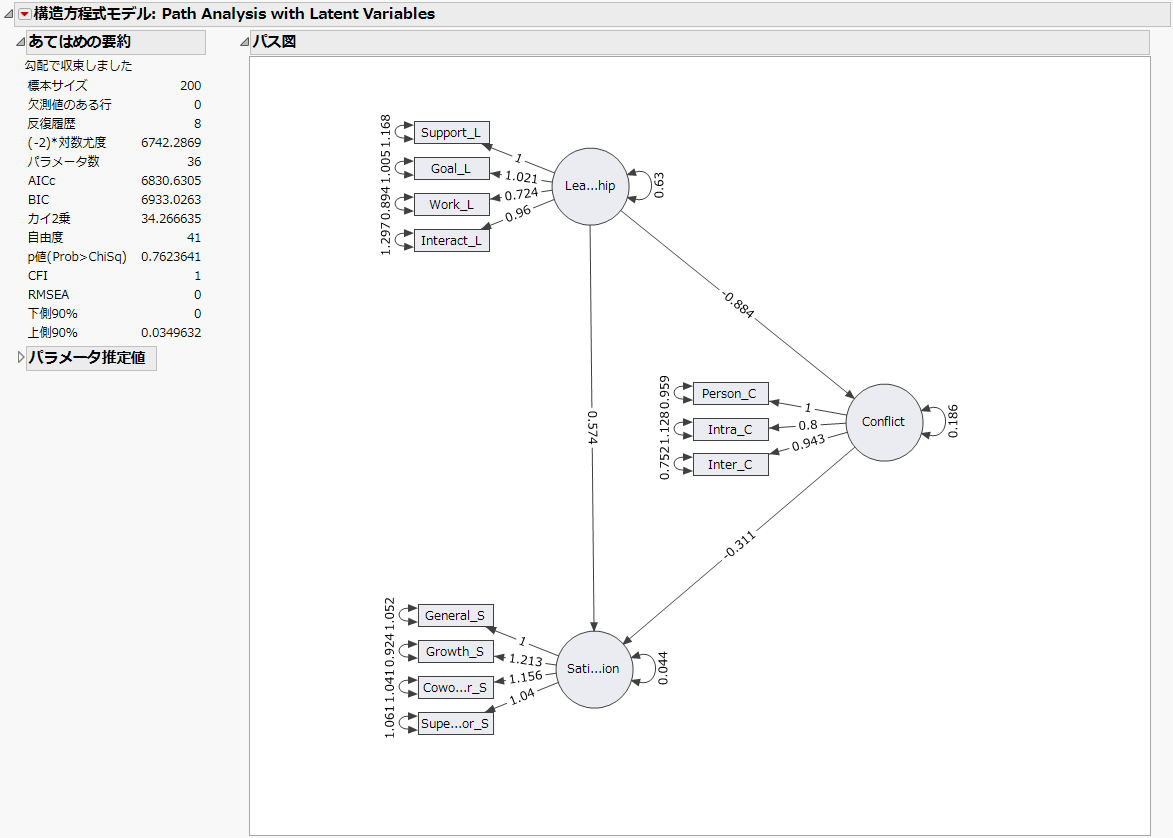
Task: Click the 上側90% value 0.0349632
Action: tap(171, 333)
